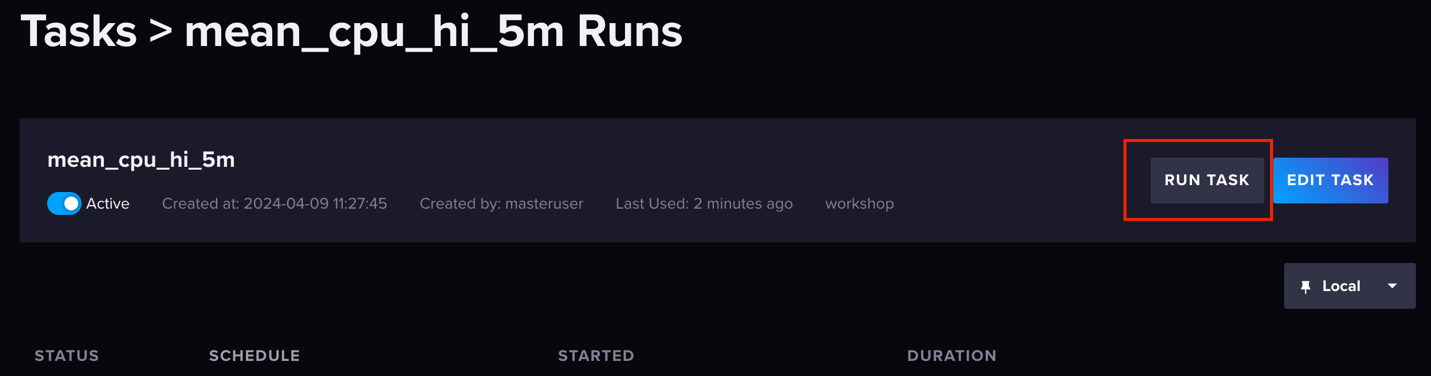Click the Last Used: 2 minutes ago text

click(x=704, y=203)
